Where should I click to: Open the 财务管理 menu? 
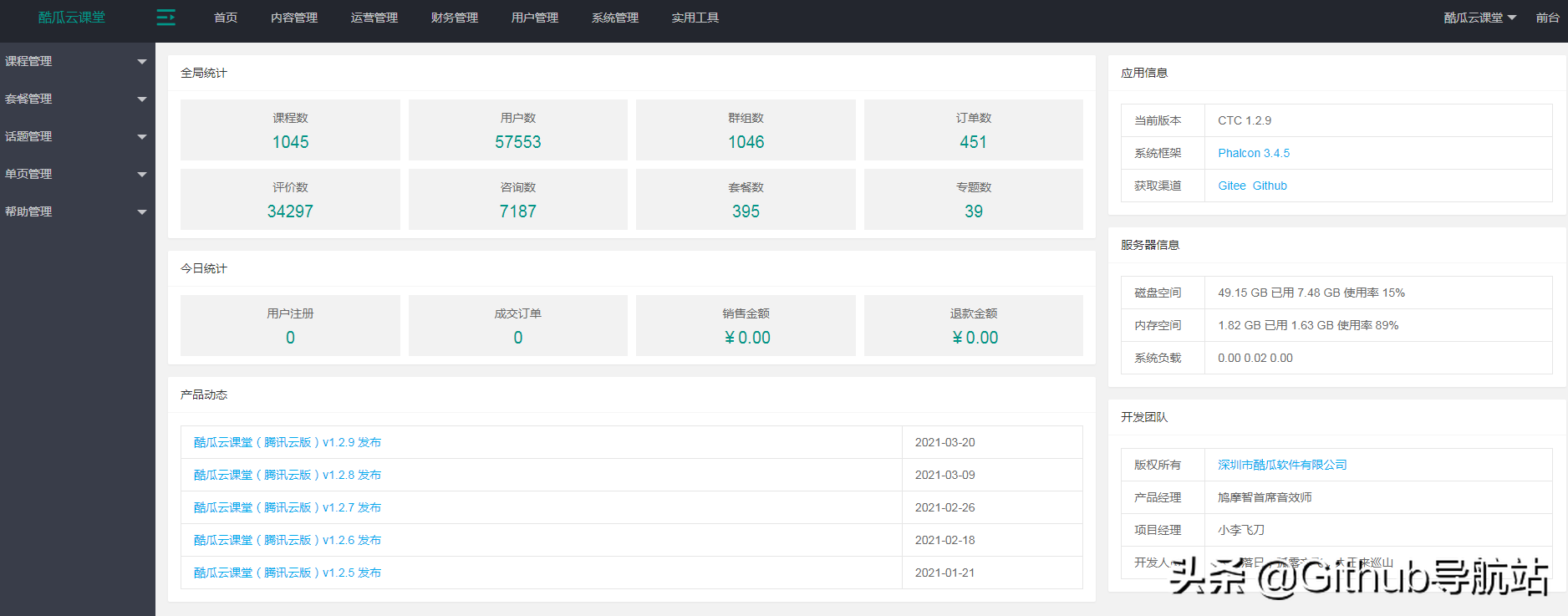coord(455,18)
